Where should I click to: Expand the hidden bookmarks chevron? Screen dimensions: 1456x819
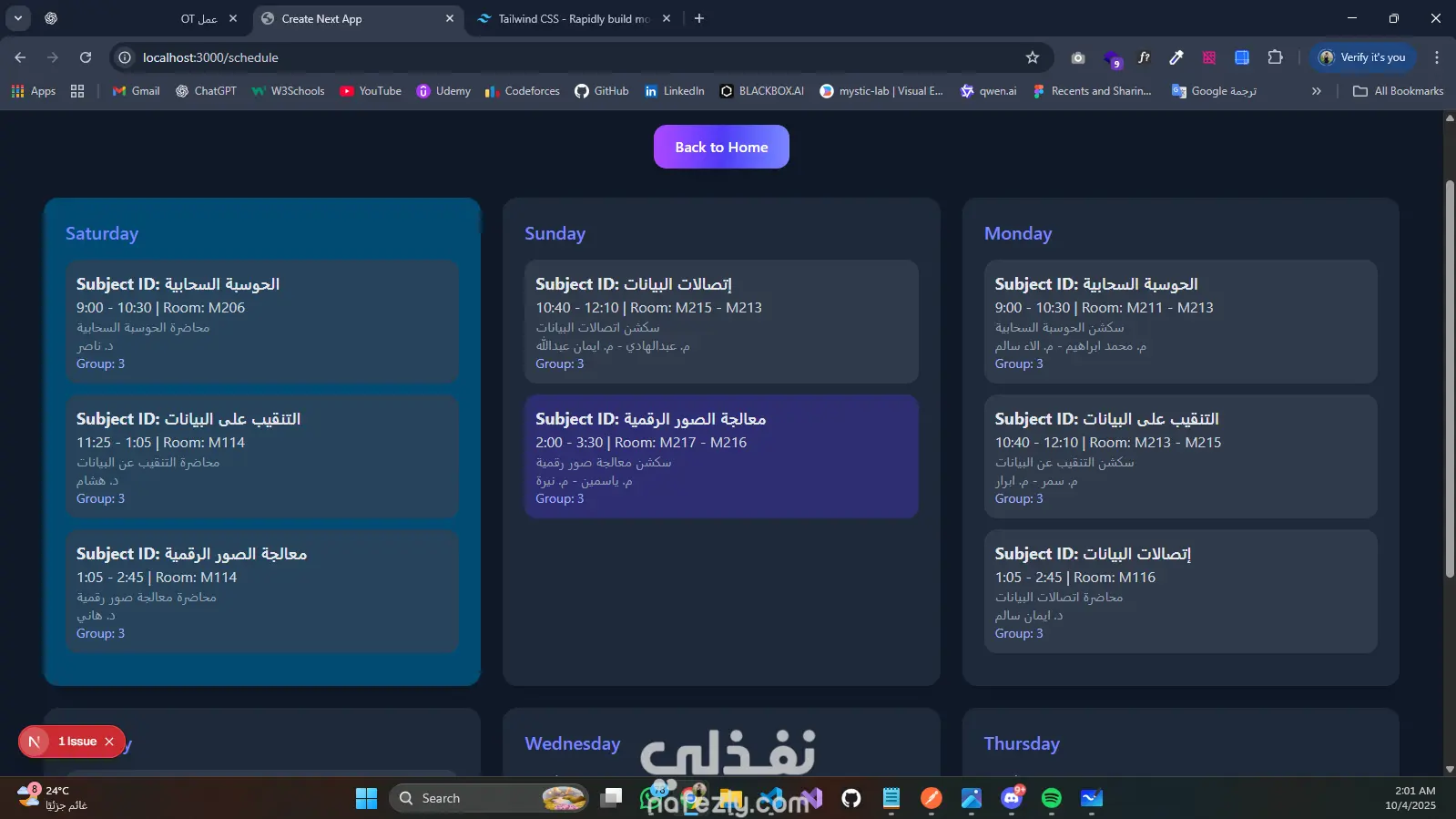1316,91
